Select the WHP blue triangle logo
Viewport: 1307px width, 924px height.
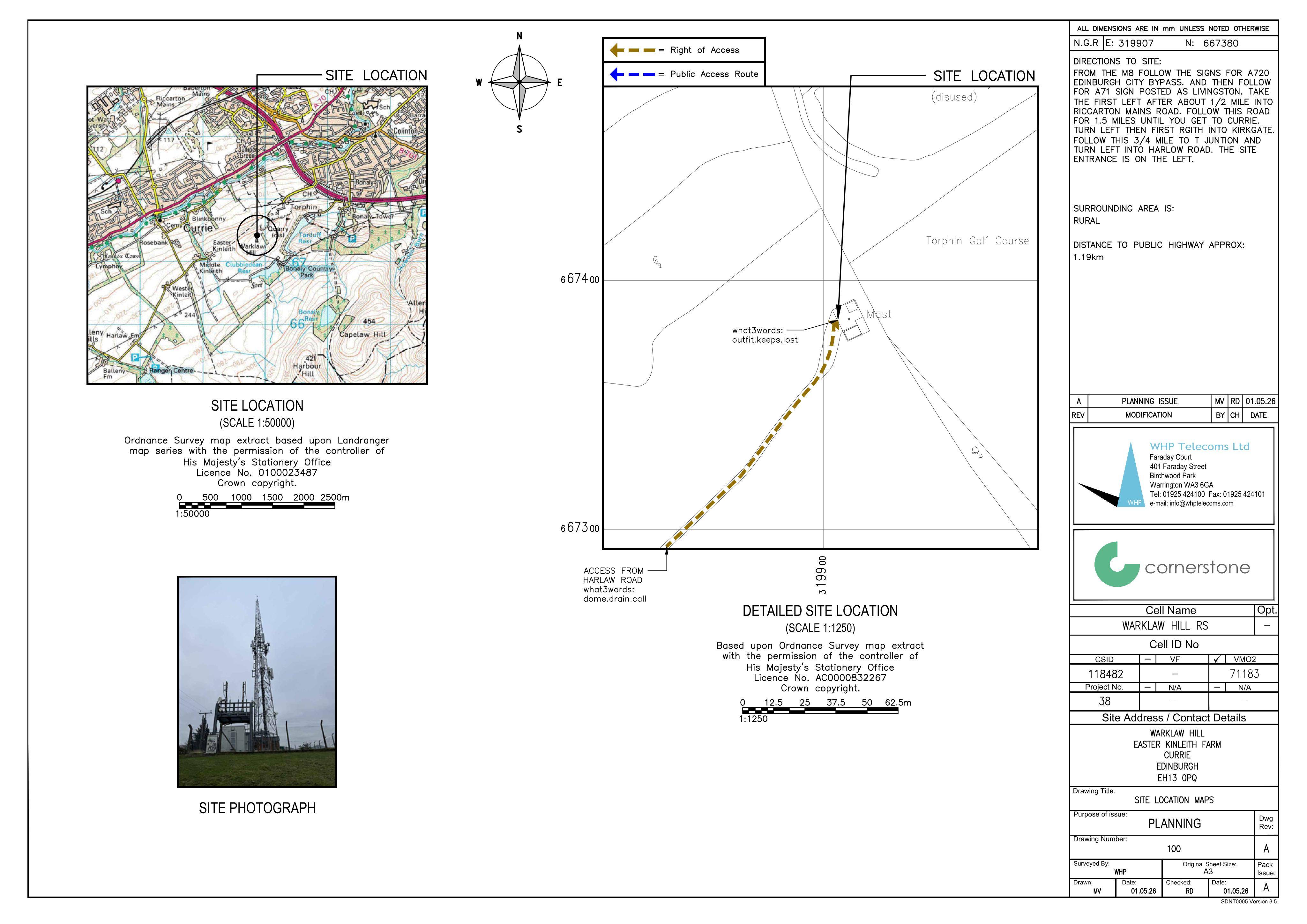click(1131, 475)
